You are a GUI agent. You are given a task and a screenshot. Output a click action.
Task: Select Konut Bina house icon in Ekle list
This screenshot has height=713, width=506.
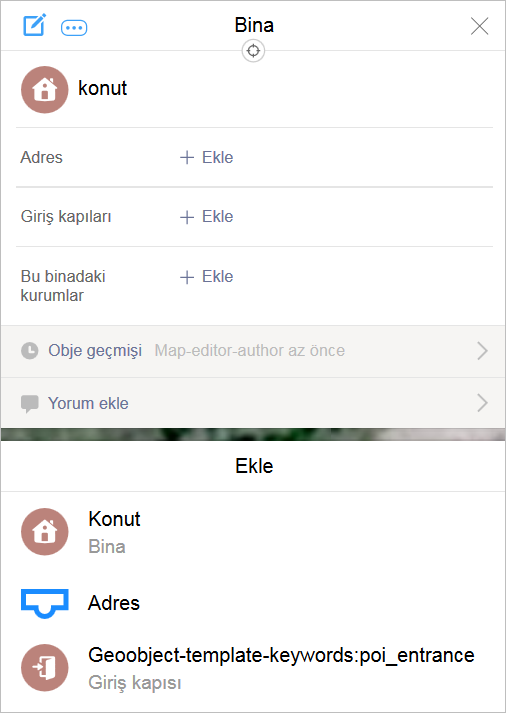click(x=45, y=532)
